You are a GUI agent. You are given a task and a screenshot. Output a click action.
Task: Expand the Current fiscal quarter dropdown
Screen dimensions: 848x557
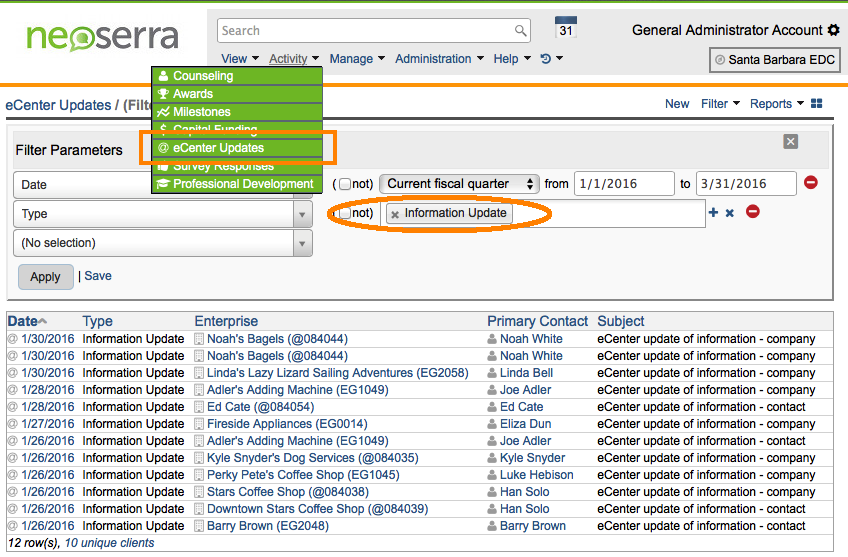[x=459, y=184]
